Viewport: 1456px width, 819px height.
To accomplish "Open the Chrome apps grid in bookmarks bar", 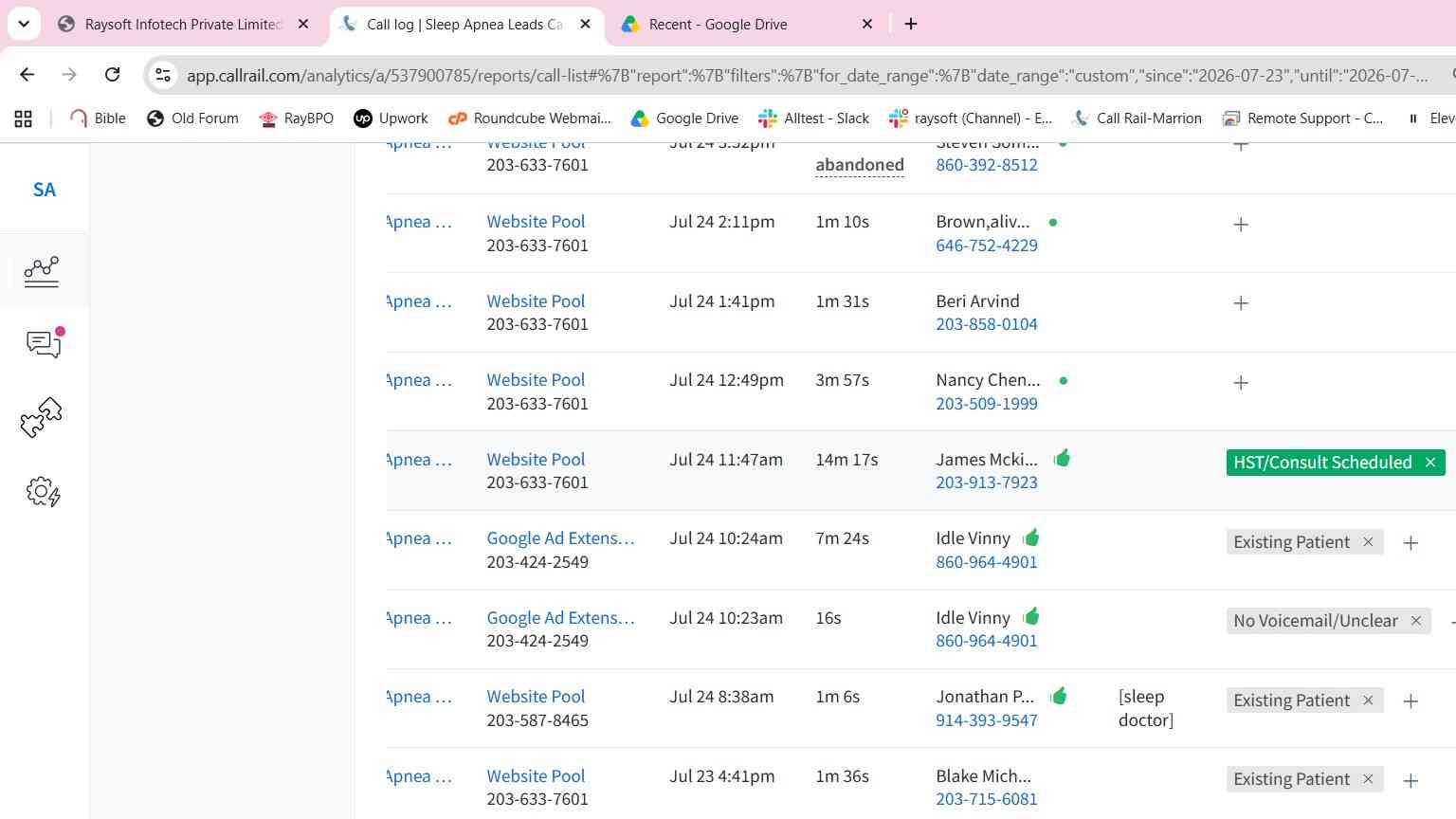I will click(x=24, y=118).
